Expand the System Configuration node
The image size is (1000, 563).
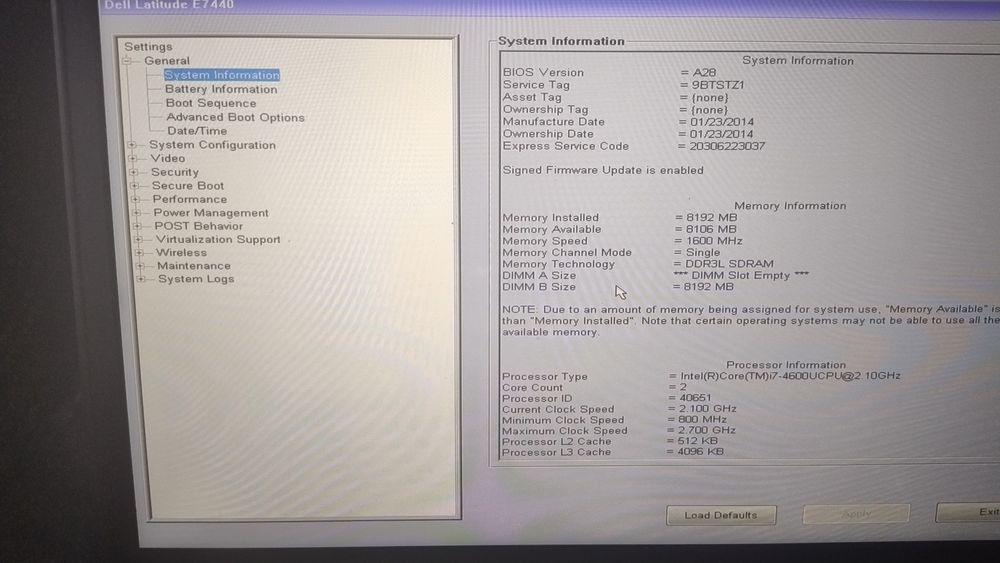[x=131, y=145]
